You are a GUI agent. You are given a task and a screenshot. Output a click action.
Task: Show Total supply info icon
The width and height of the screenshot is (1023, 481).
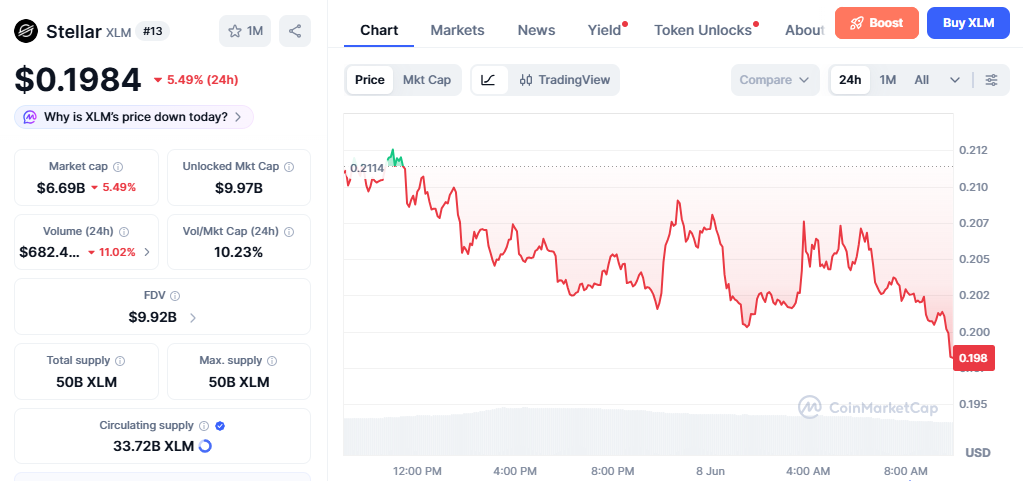pyautogui.click(x=121, y=361)
